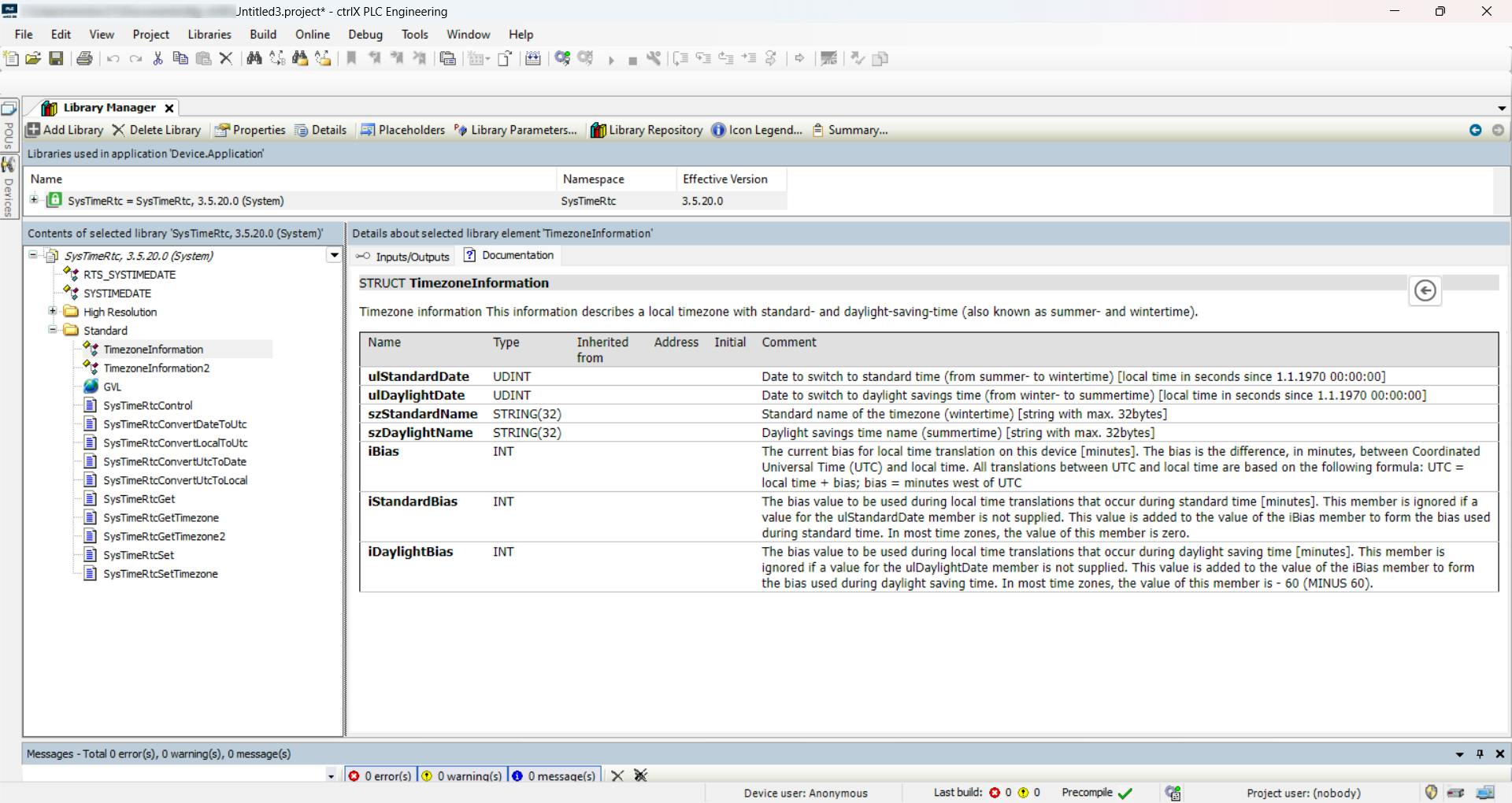Screen dimensions: 1512x803
Task: Open Library Repository from toolbar
Action: [647, 130]
